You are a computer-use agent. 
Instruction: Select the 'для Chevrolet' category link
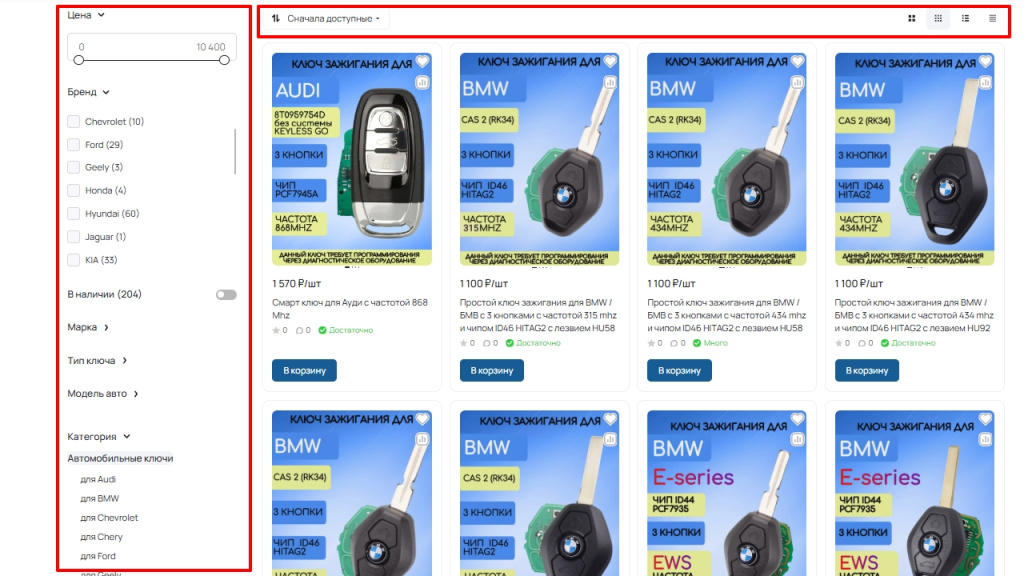(108, 518)
